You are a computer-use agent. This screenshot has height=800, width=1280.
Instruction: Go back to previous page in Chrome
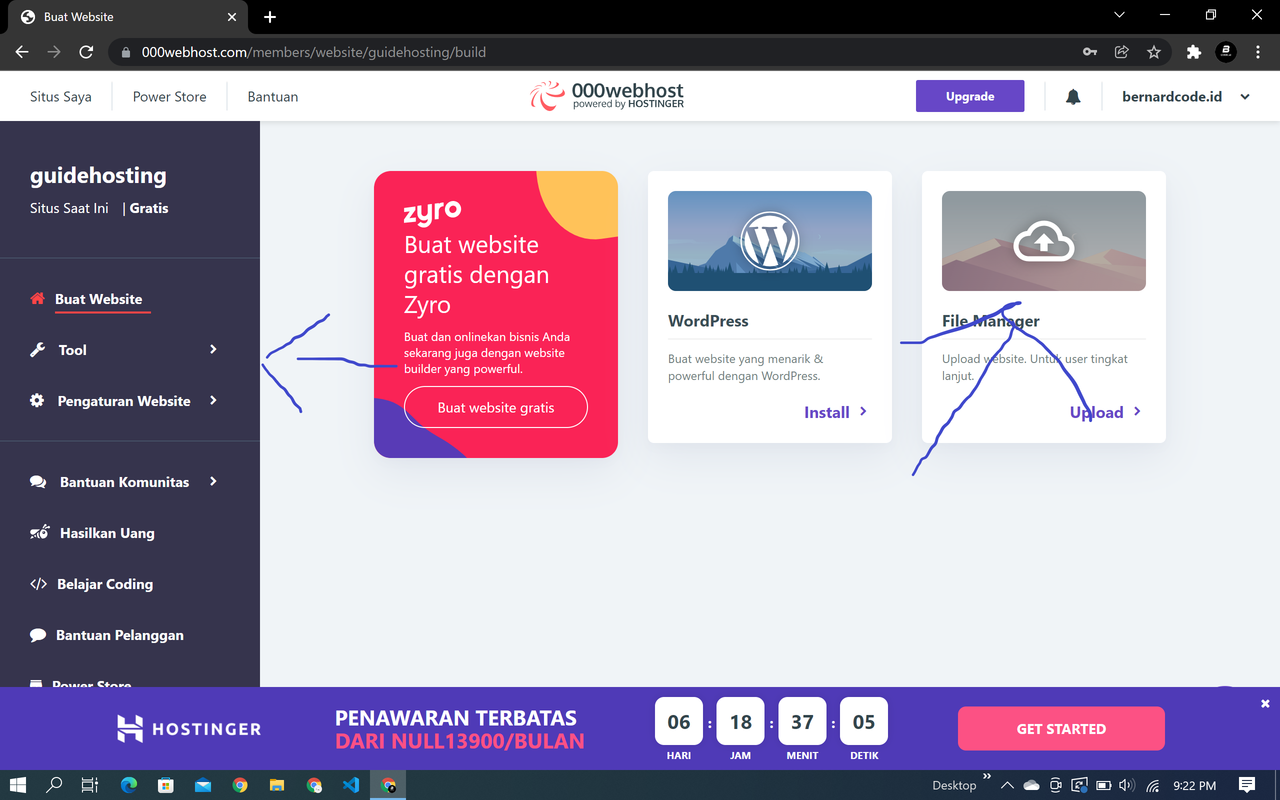[22, 52]
